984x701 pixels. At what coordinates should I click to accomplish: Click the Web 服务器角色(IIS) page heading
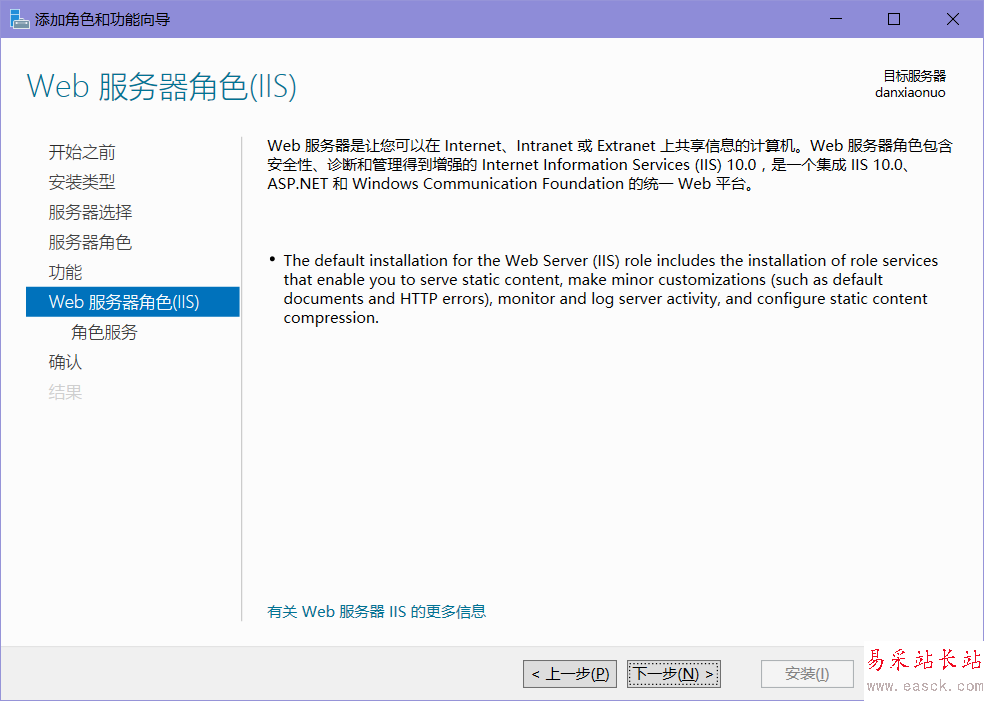(161, 86)
